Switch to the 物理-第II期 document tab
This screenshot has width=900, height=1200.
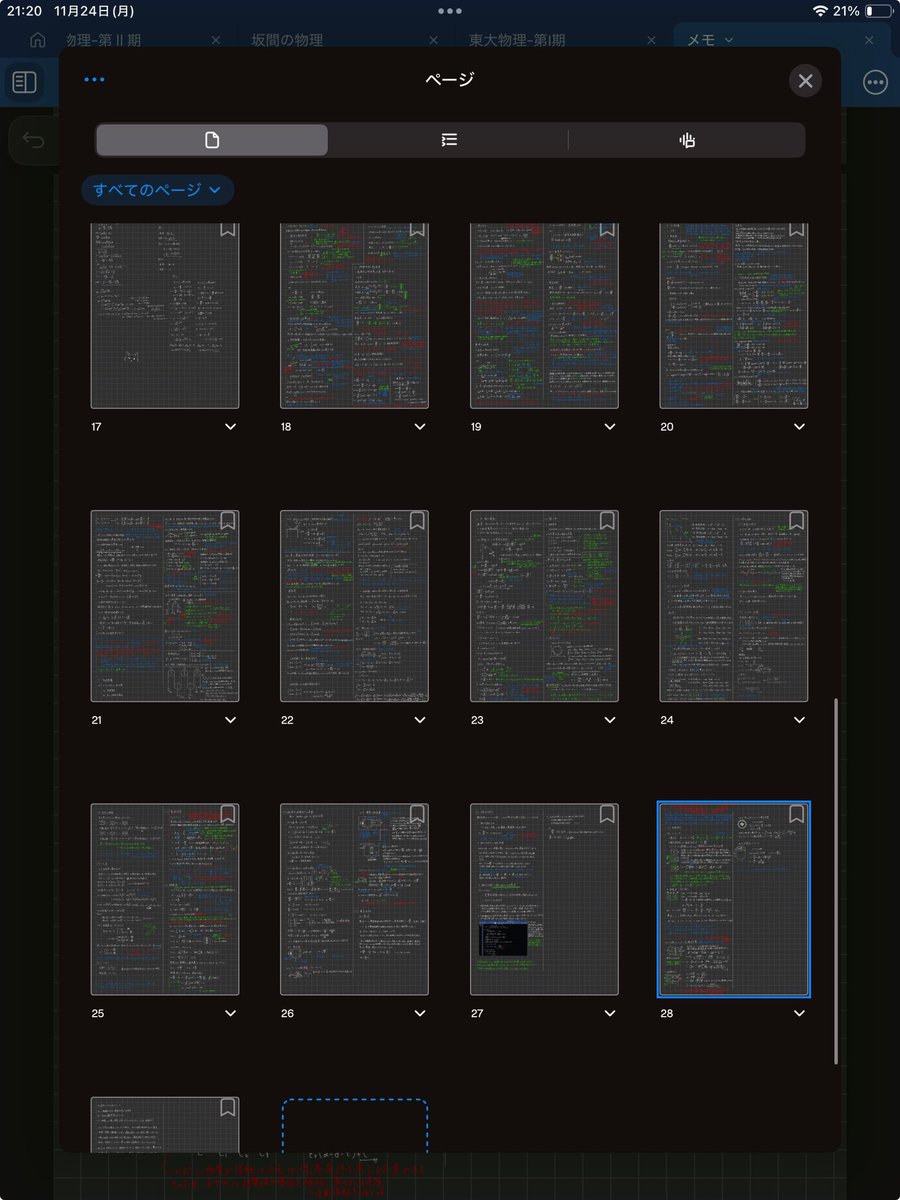(103, 40)
